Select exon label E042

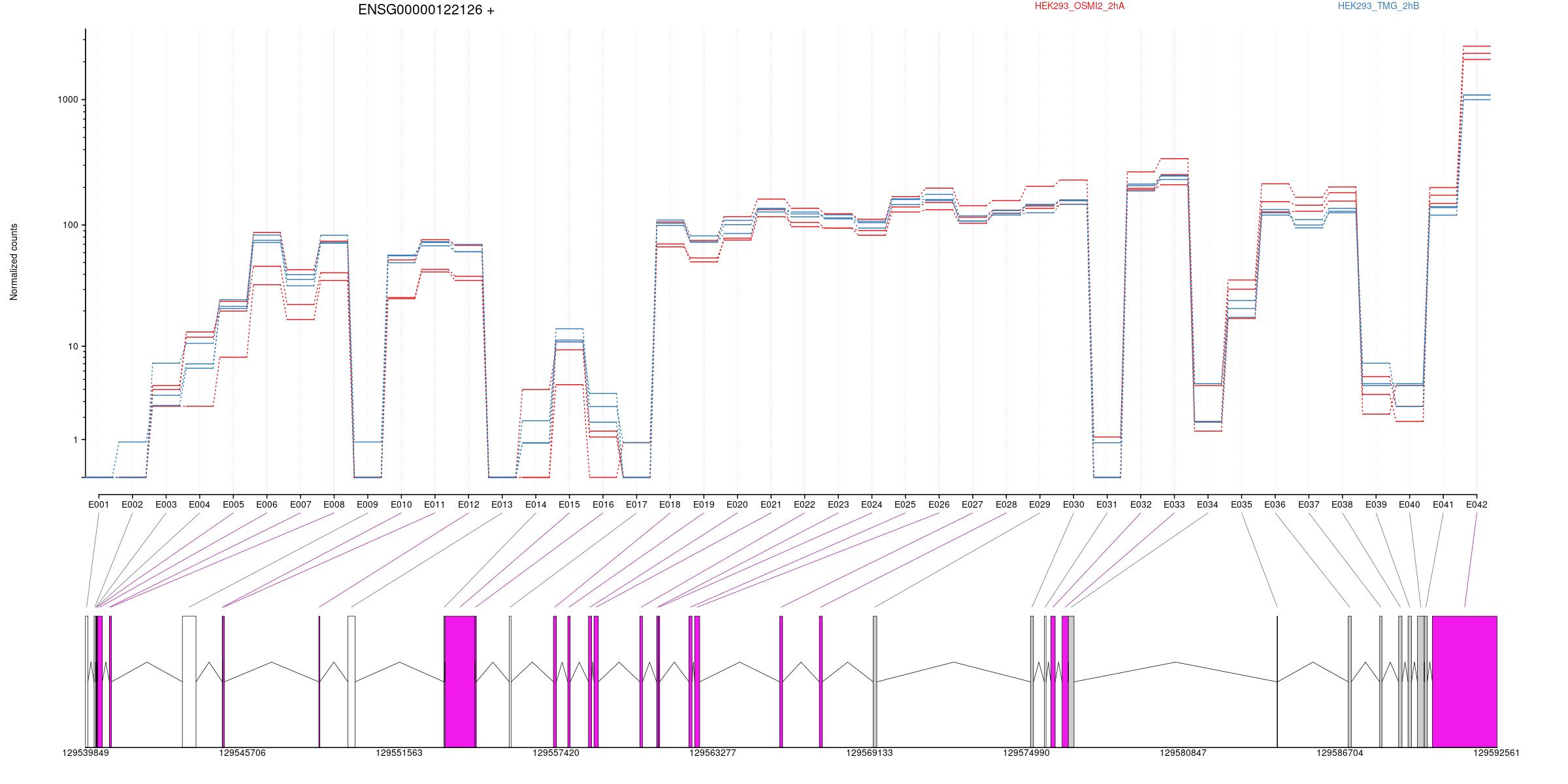1477,504
